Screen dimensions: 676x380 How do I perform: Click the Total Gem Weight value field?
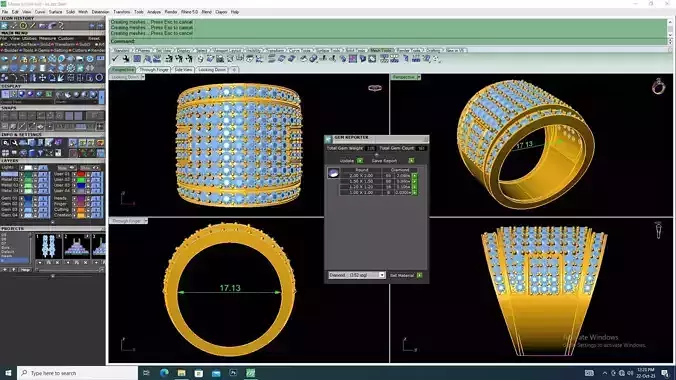370,148
